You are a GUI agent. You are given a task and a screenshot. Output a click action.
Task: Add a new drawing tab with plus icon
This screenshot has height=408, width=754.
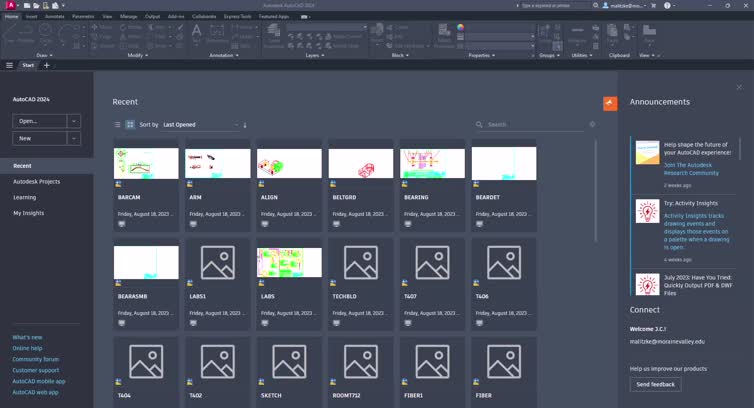click(47, 65)
